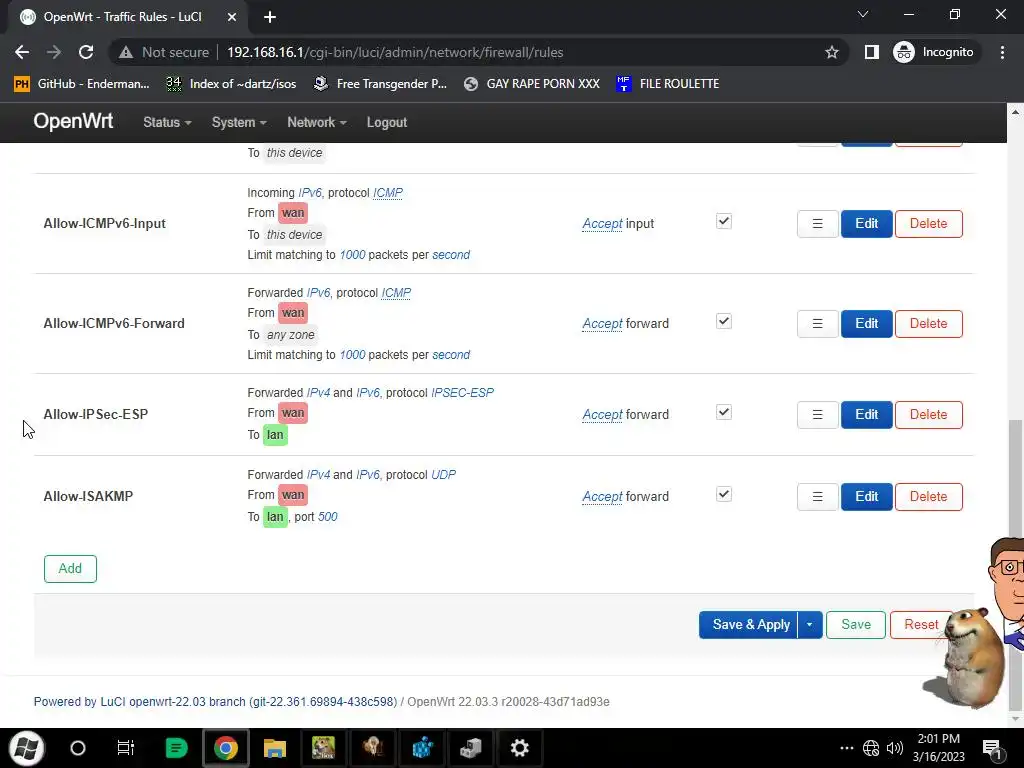Edit the Allow-IPSec-ESP rule
This screenshot has height=768, width=1024.
point(867,415)
